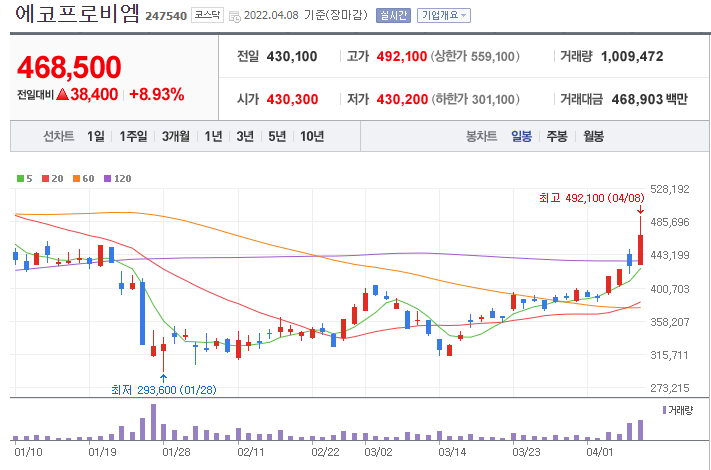The image size is (711, 470).
Task: Show the 5년 line chart
Action: 277,136
